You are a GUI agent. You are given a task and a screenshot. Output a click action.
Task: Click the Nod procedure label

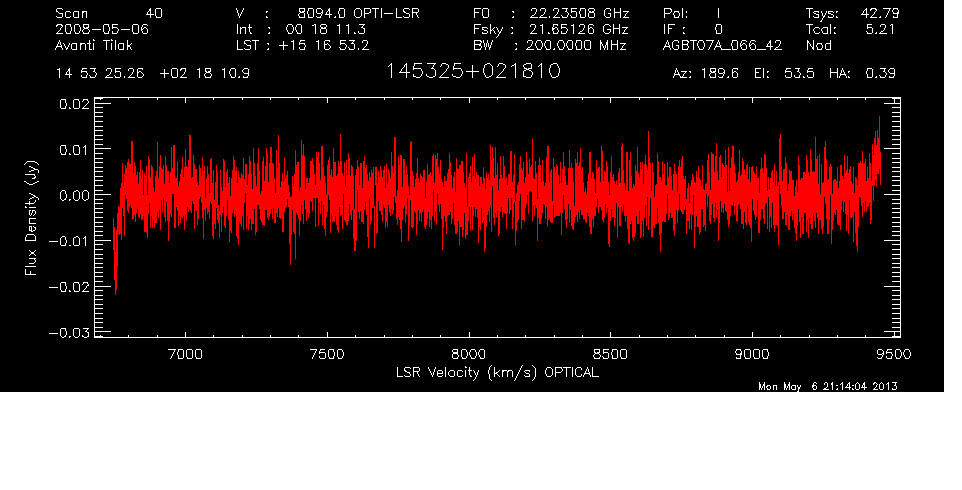[818, 45]
